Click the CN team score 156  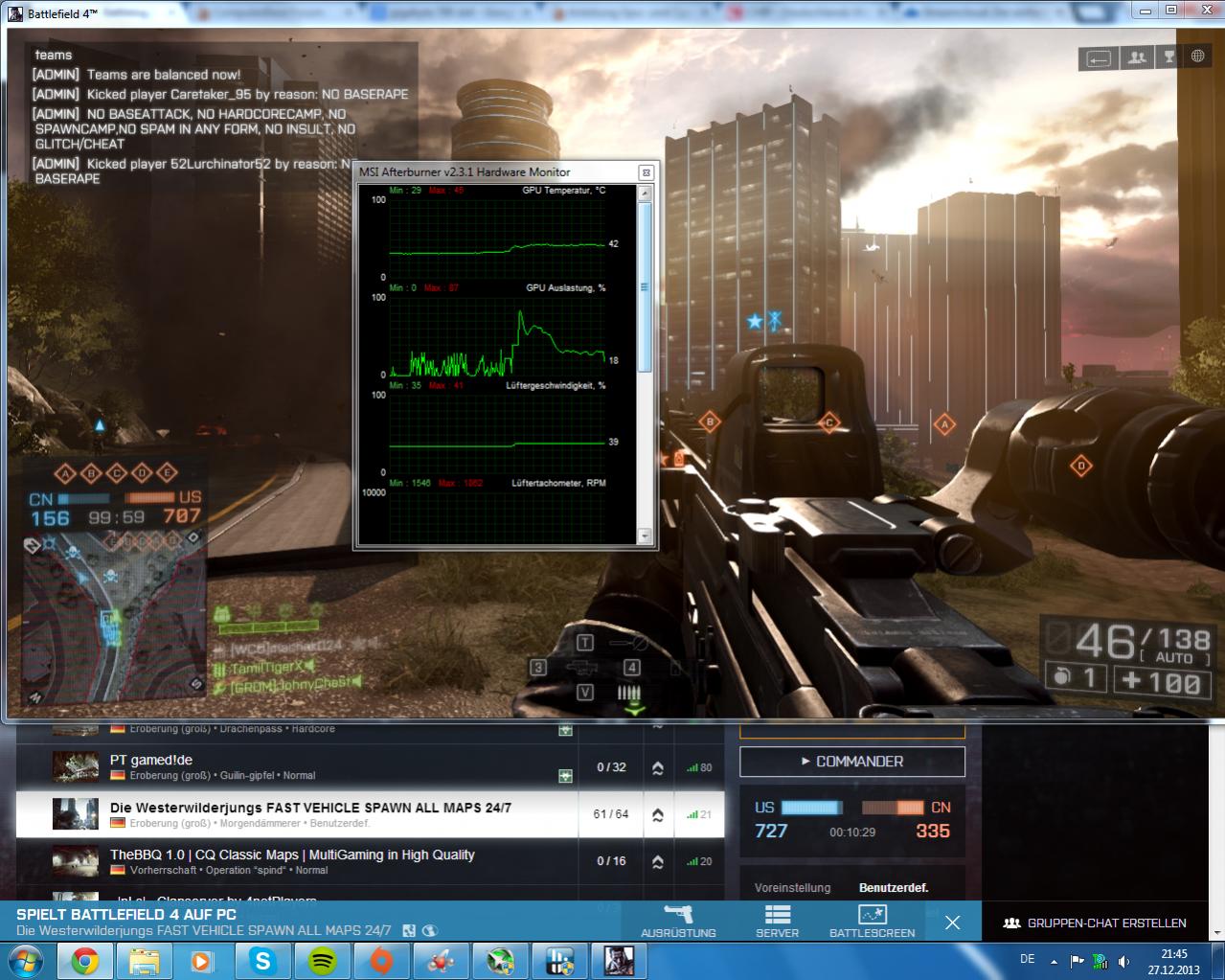point(50,518)
